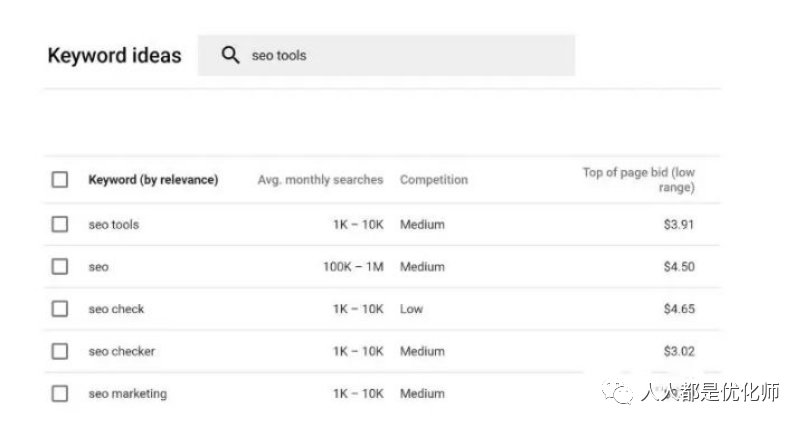Click the Keyword ideas heading
This screenshot has height=427, width=805.
click(x=114, y=55)
